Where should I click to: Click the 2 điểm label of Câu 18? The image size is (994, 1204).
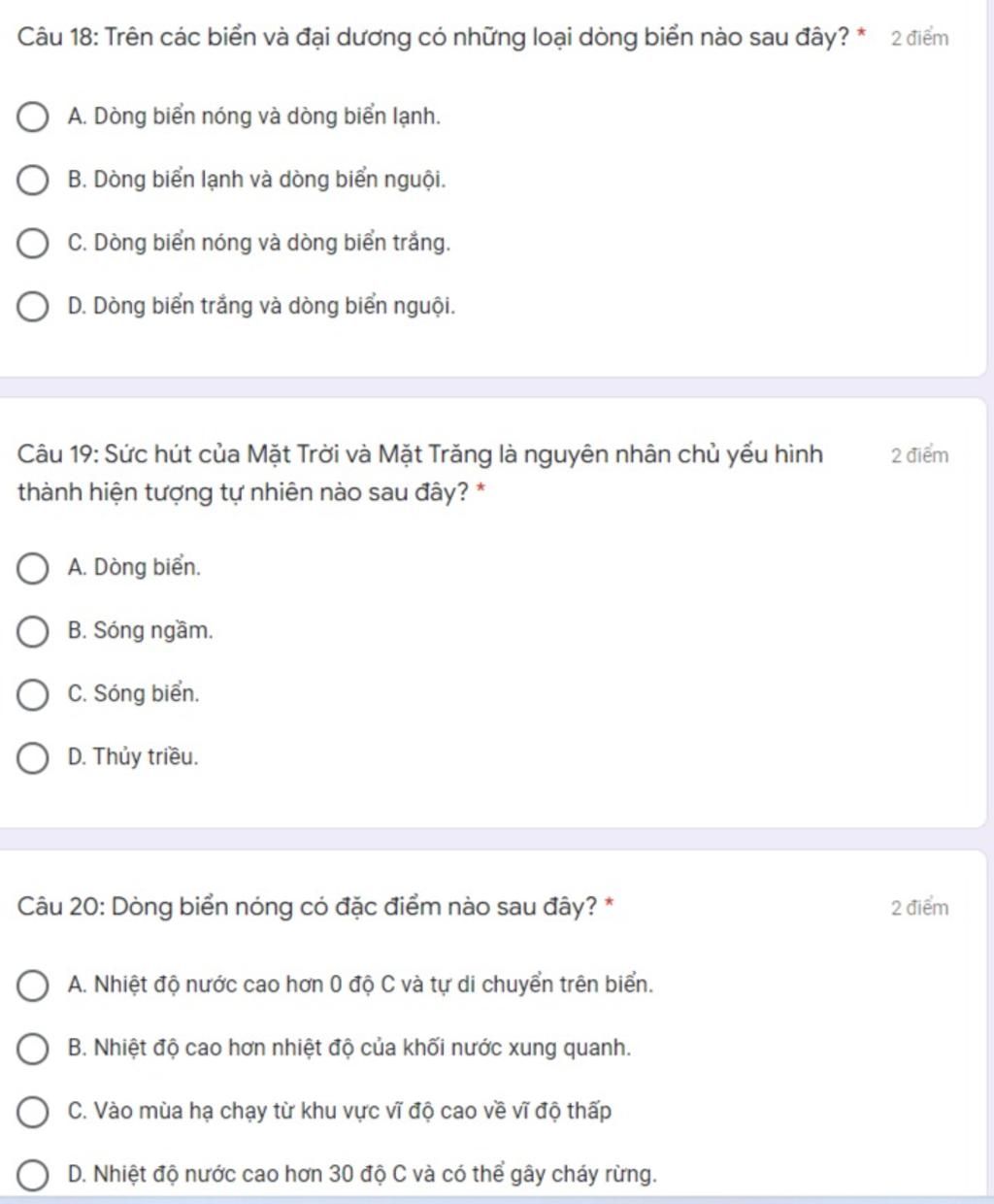(919, 39)
